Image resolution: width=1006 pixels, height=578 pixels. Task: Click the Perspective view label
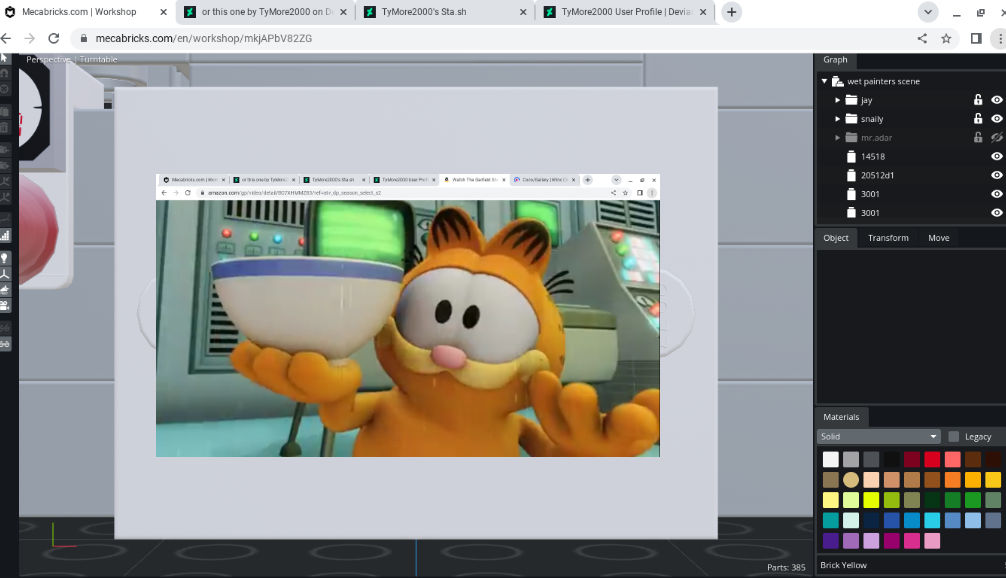click(x=48, y=59)
